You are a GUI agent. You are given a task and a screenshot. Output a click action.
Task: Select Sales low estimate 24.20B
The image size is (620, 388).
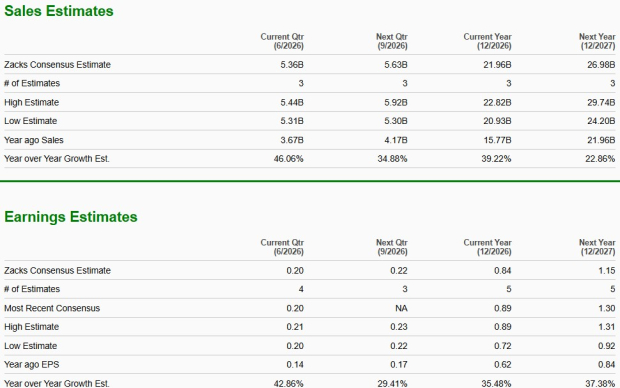[x=601, y=121]
